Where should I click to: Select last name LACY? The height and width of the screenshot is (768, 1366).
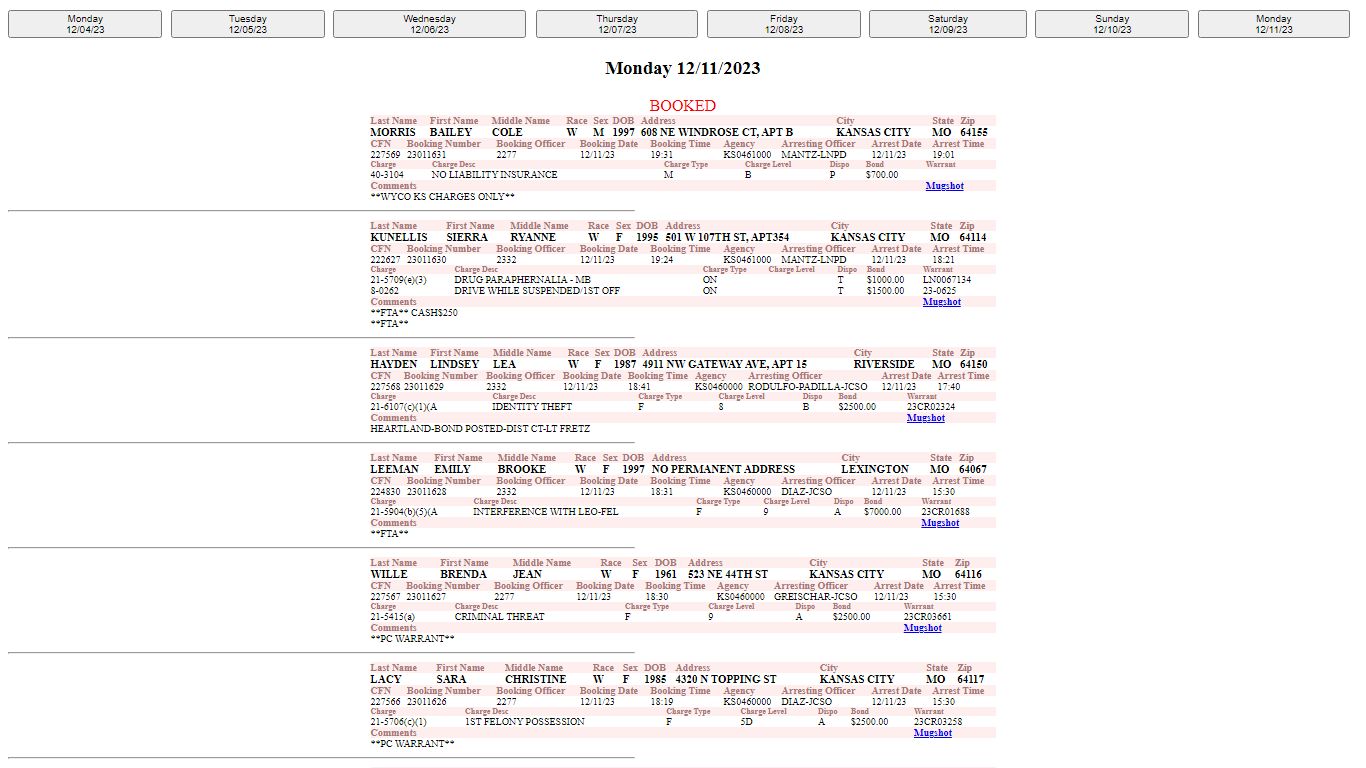(386, 679)
